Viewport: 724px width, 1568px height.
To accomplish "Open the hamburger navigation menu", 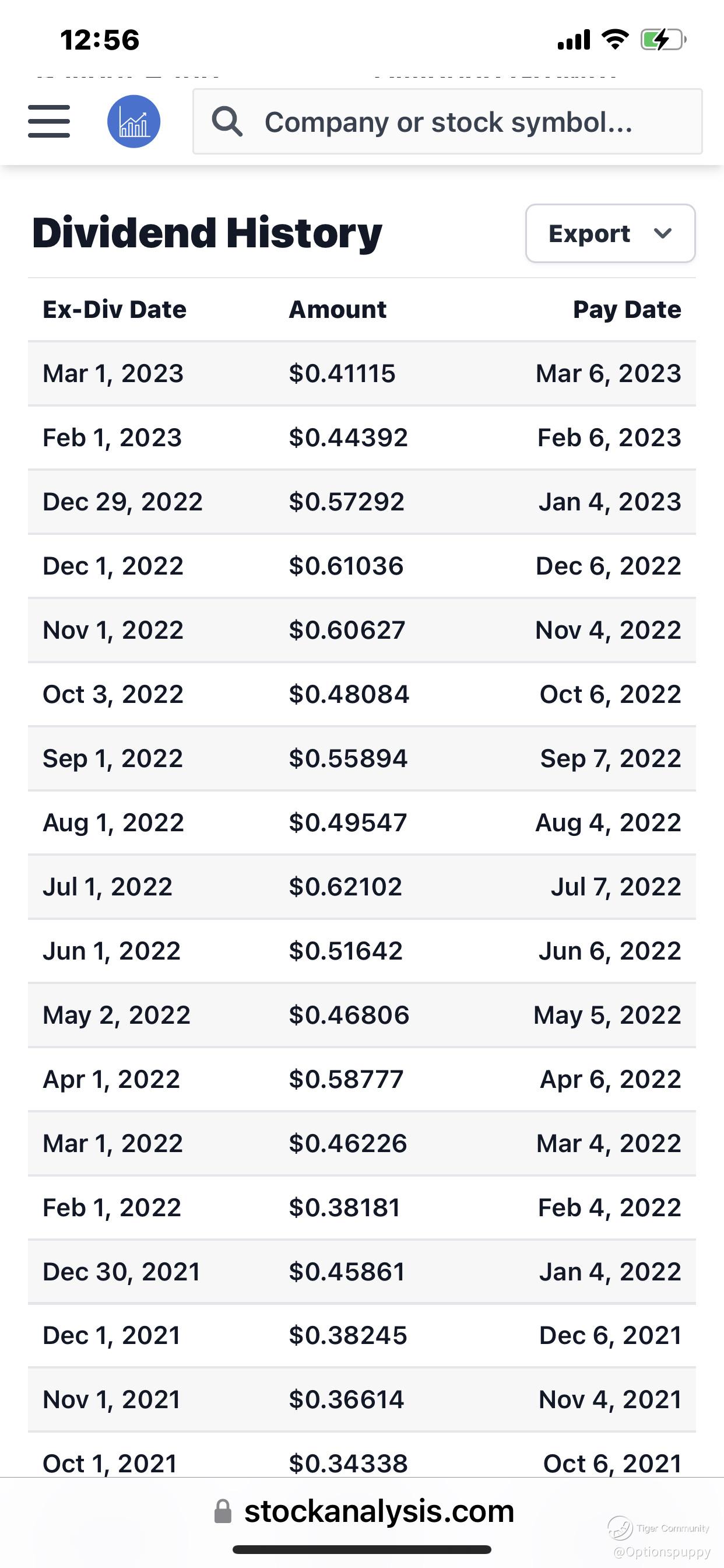I will pyautogui.click(x=48, y=121).
